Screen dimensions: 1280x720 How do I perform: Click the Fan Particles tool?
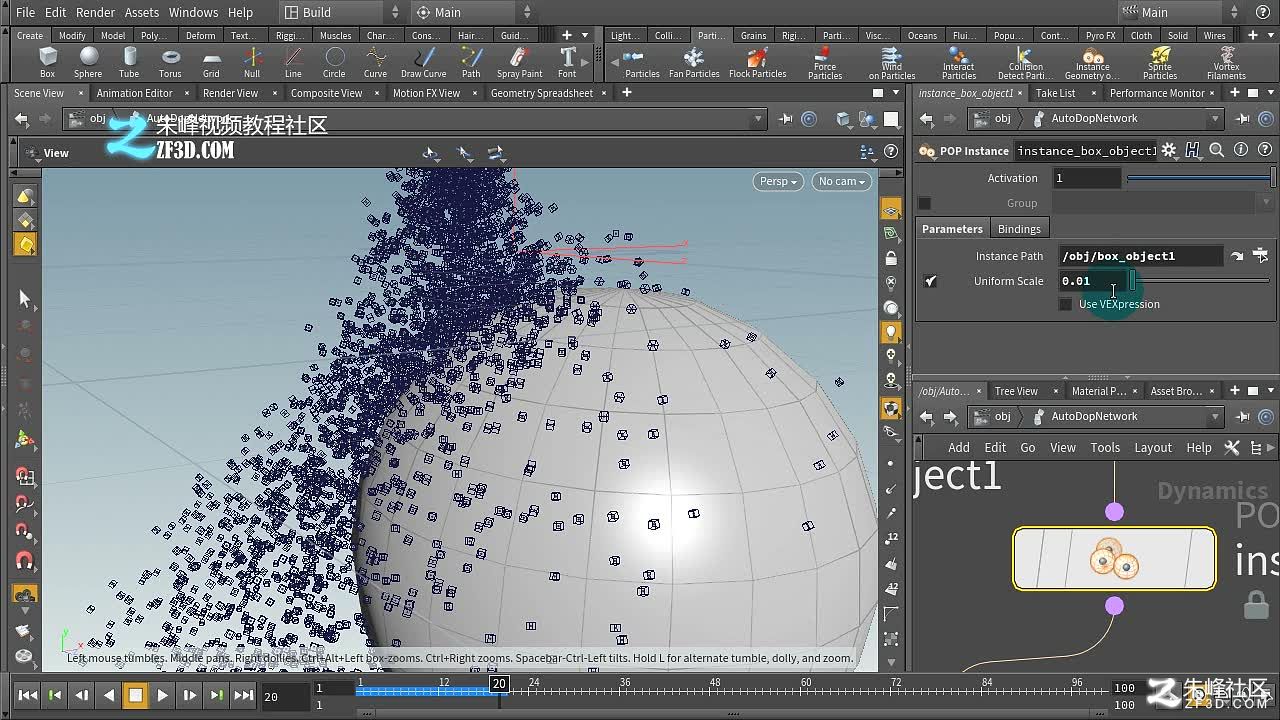coord(694,62)
